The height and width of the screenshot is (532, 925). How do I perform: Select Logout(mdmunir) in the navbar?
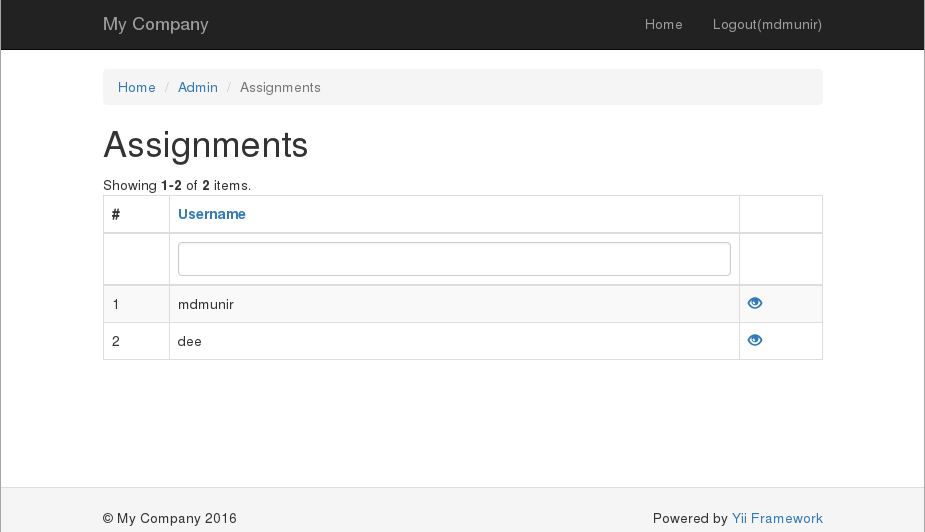pyautogui.click(x=767, y=24)
